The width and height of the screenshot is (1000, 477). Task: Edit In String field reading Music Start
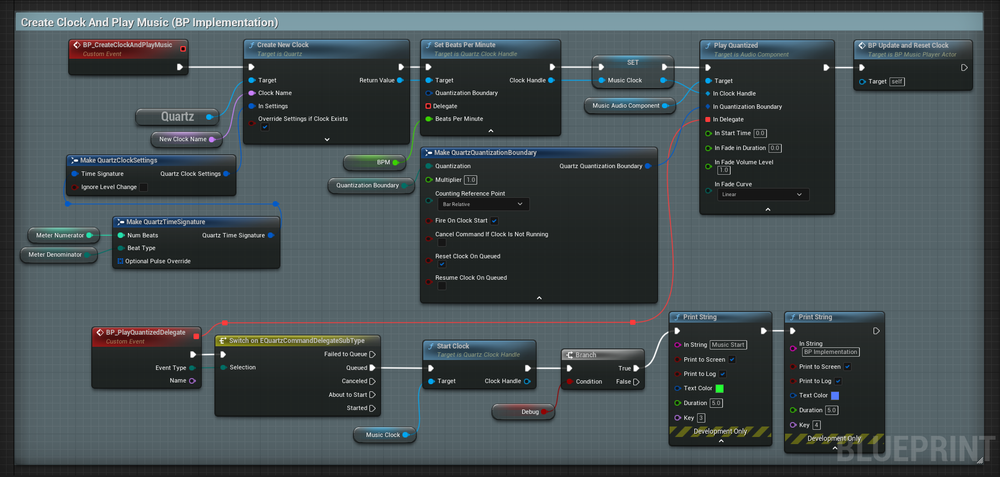pos(728,344)
